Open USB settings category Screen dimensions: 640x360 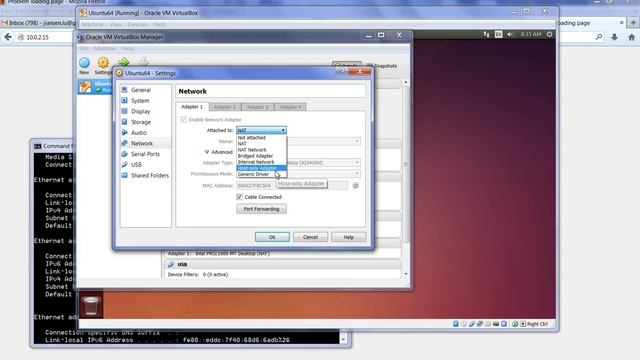[x=136, y=164]
